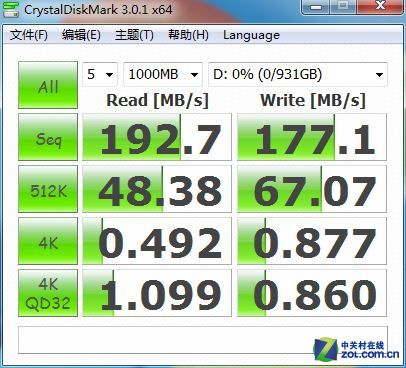The height and width of the screenshot is (368, 406).
Task: Select the 4K read result 0.492
Action: 157,241
